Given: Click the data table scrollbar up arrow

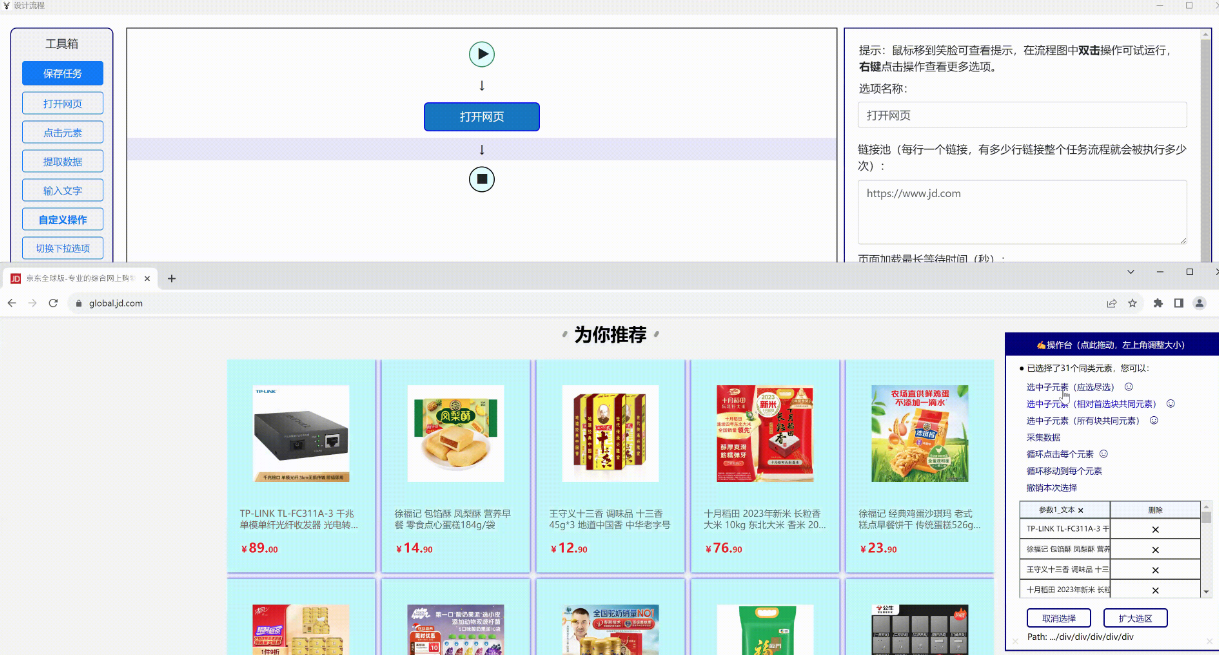Looking at the screenshot, I should coord(1207,505).
